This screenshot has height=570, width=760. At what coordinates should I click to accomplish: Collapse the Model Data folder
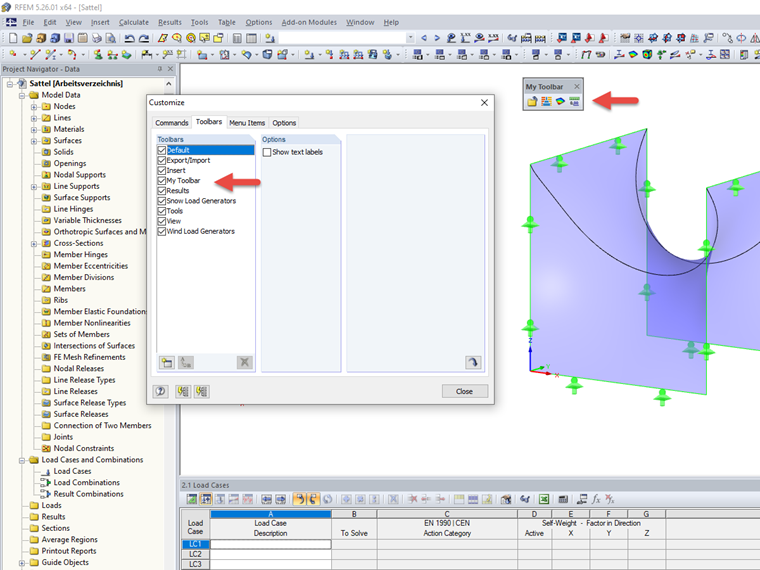[x=22, y=95]
